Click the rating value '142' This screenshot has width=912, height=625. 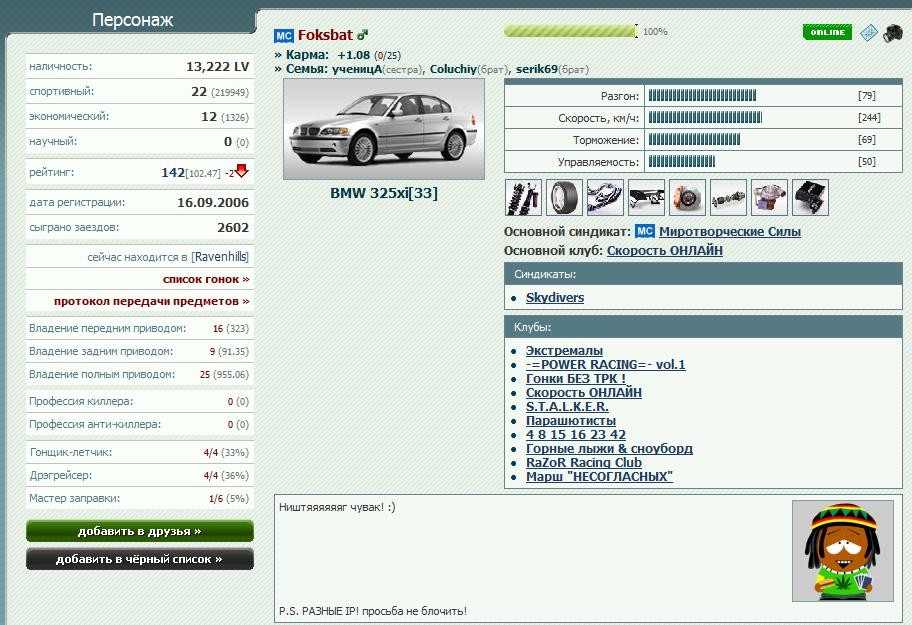point(173,173)
